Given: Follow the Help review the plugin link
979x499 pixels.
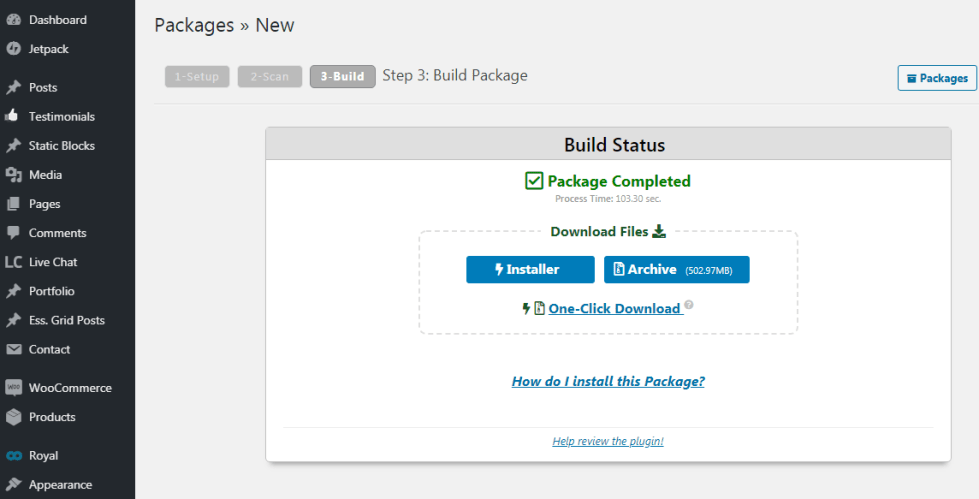Looking at the screenshot, I should tap(608, 442).
